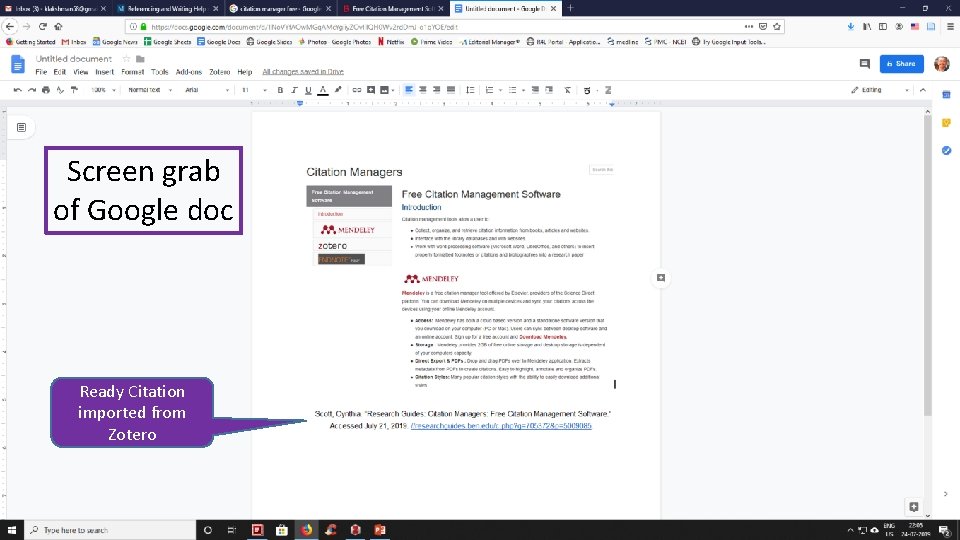The width and height of the screenshot is (960, 540).
Task: Open Google Keep from the side panel
Action: coord(946,122)
